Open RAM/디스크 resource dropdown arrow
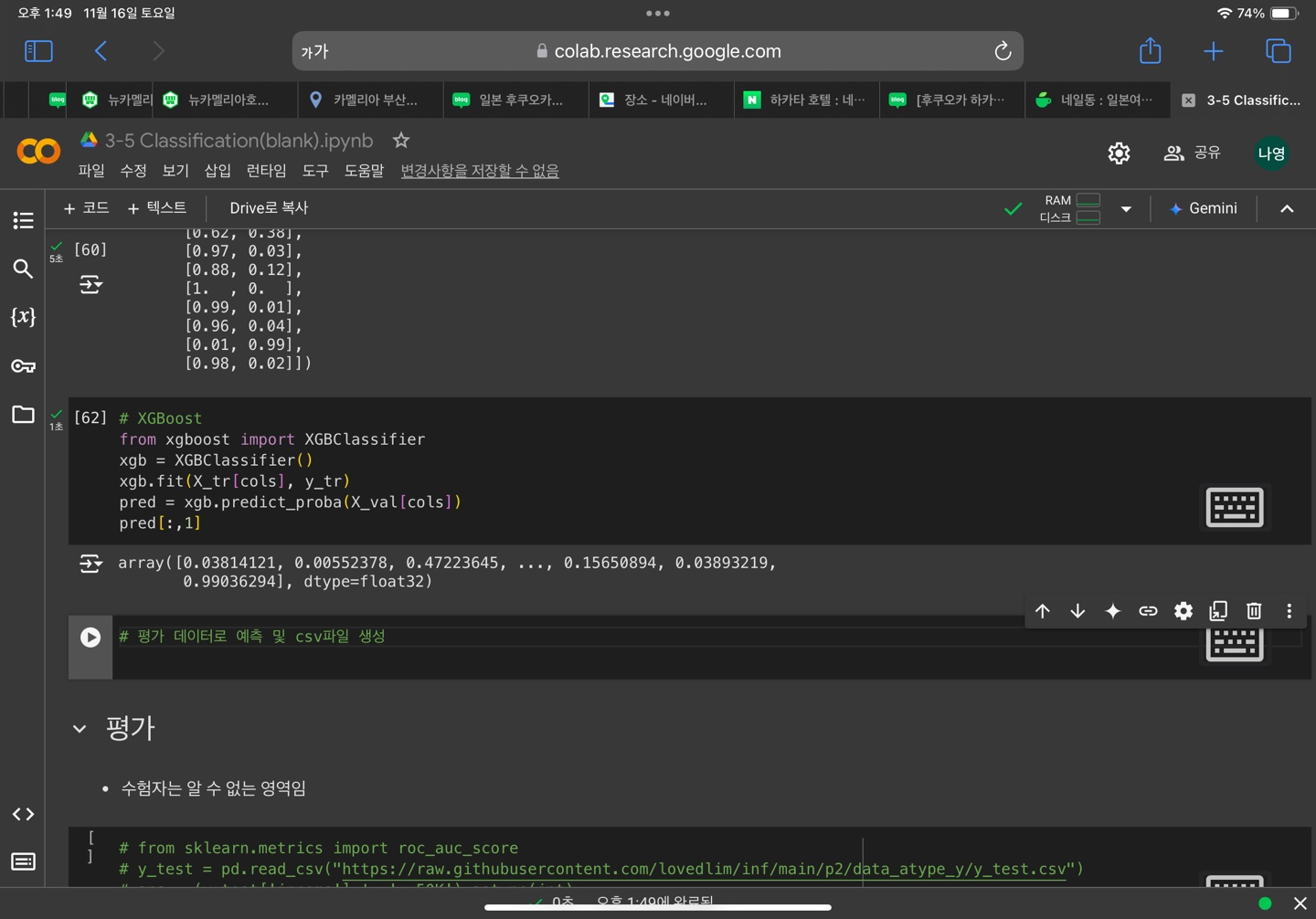The height and width of the screenshot is (919, 1316). [x=1126, y=209]
